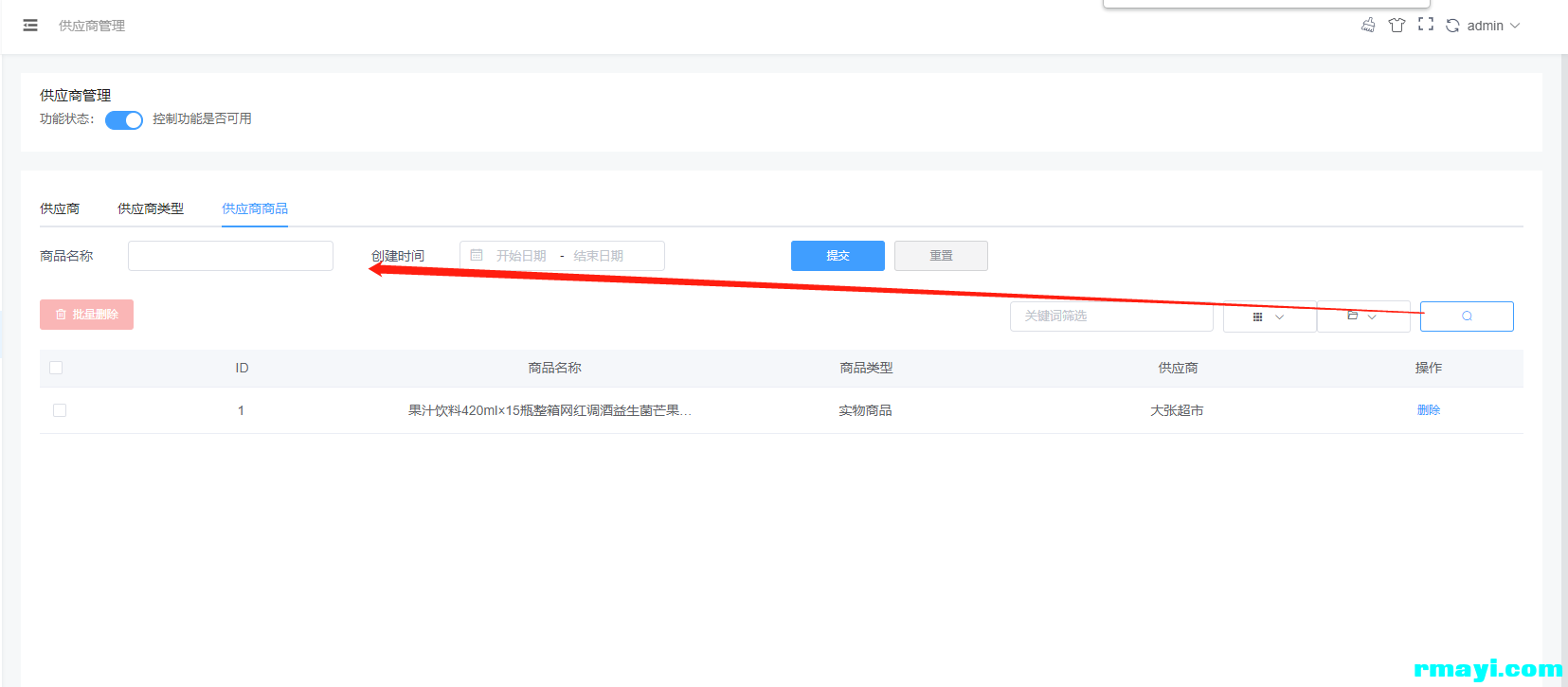Click 删除 link for 大张超市 row
1568x687 pixels.
pyautogui.click(x=1429, y=410)
